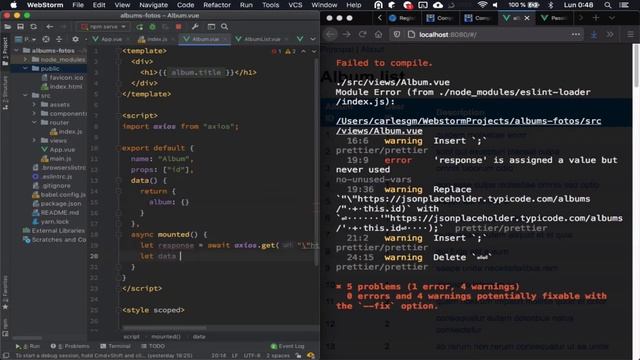Select Scratches and Consoles tree node
The image size is (640, 360).
click(x=55, y=240)
